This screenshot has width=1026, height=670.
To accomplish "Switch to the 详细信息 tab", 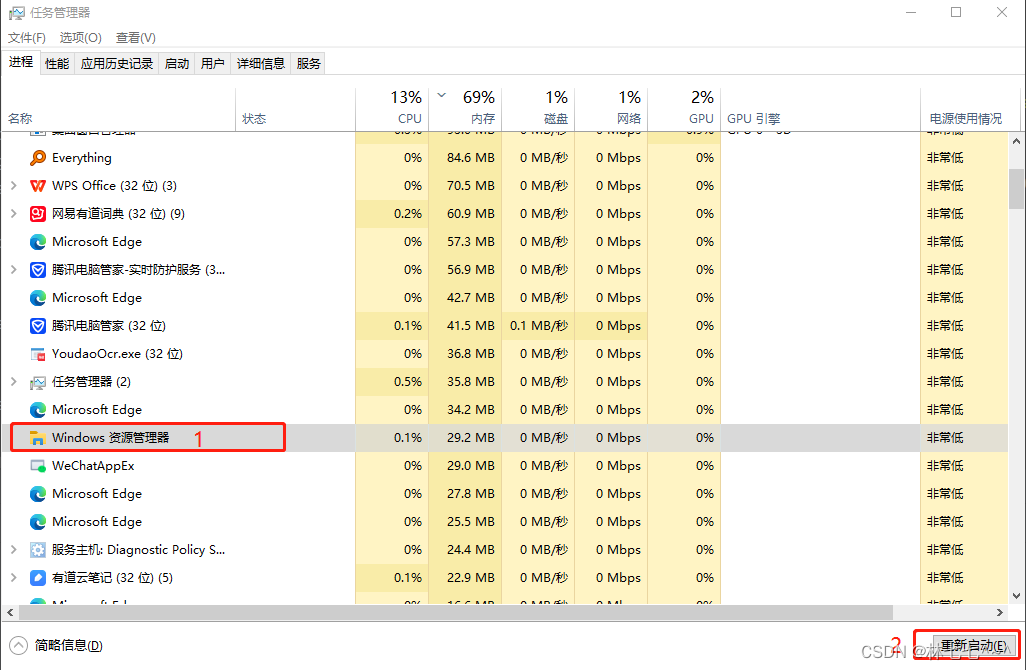I will [260, 63].
